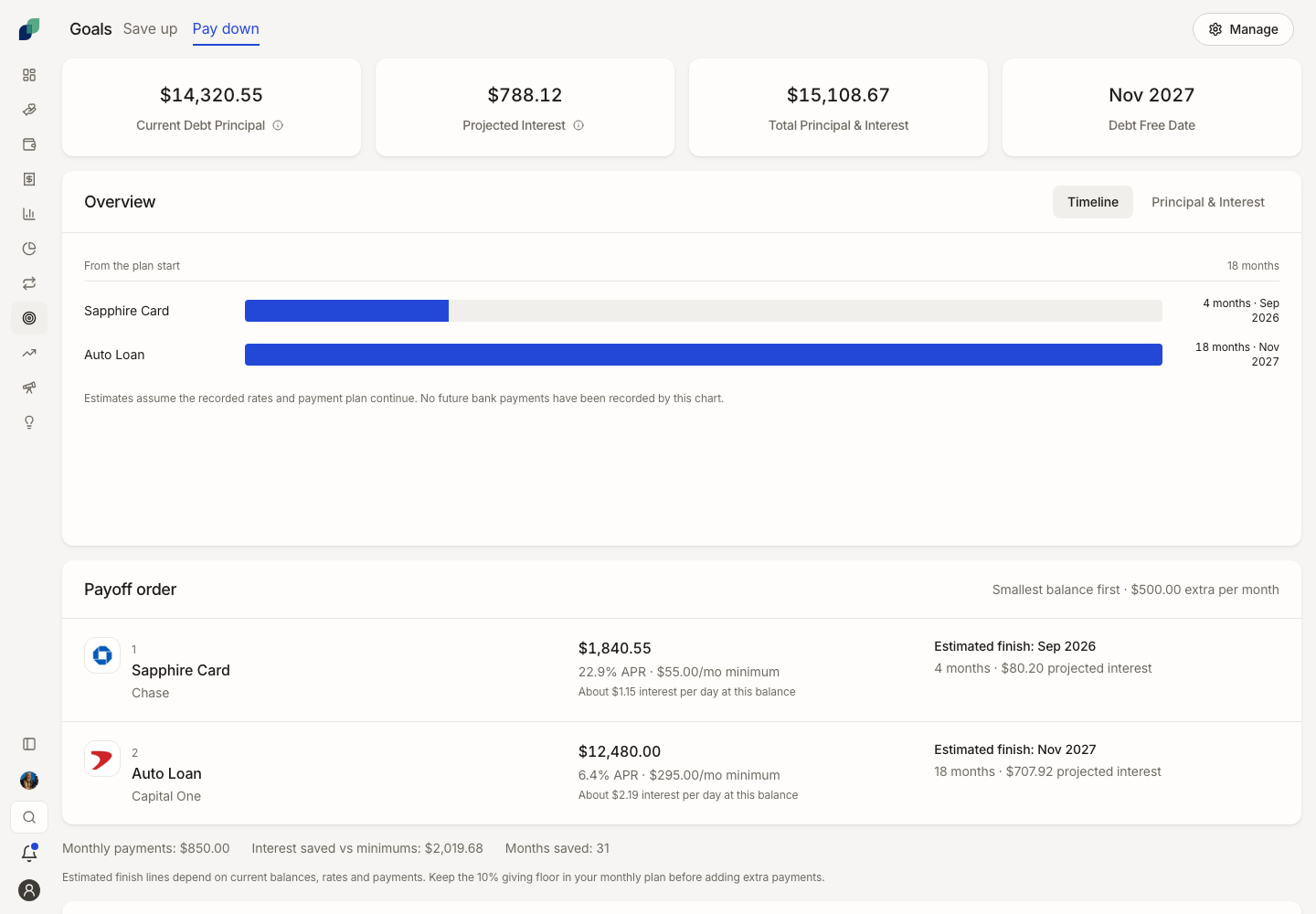The width and height of the screenshot is (1316, 914).
Task: Click the $1,840.55 Sapphire balance
Action: [x=615, y=648]
